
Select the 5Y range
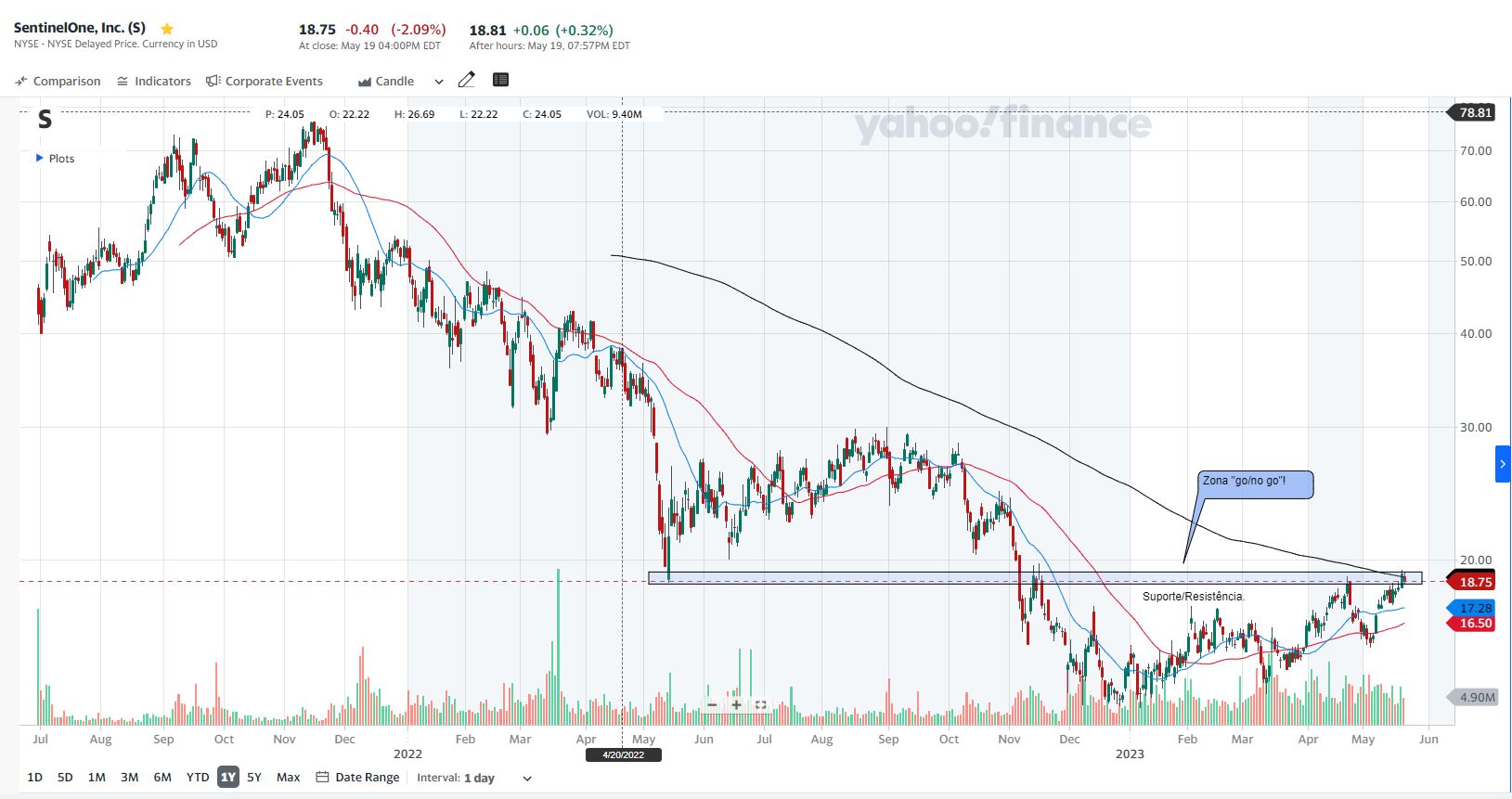click(x=254, y=778)
